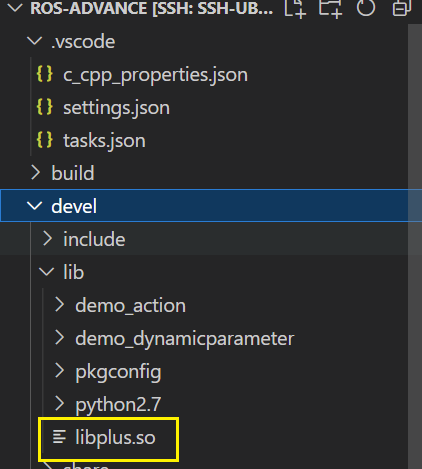Click the New File icon
This screenshot has width=422, height=469.
click(295, 8)
